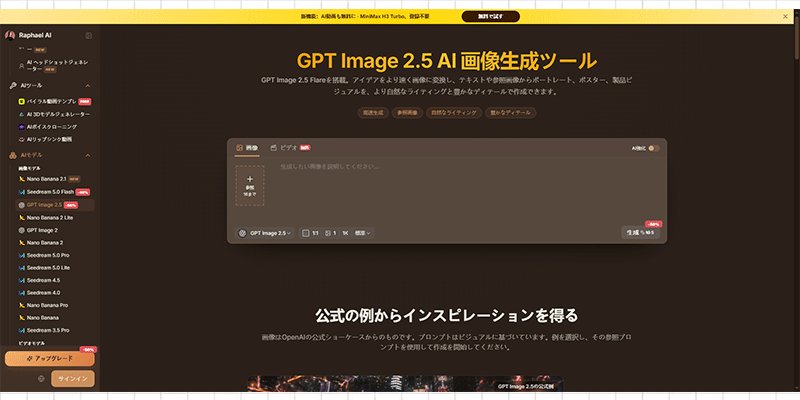
Task: Click the 高速生成 feature tag
Action: 372,113
